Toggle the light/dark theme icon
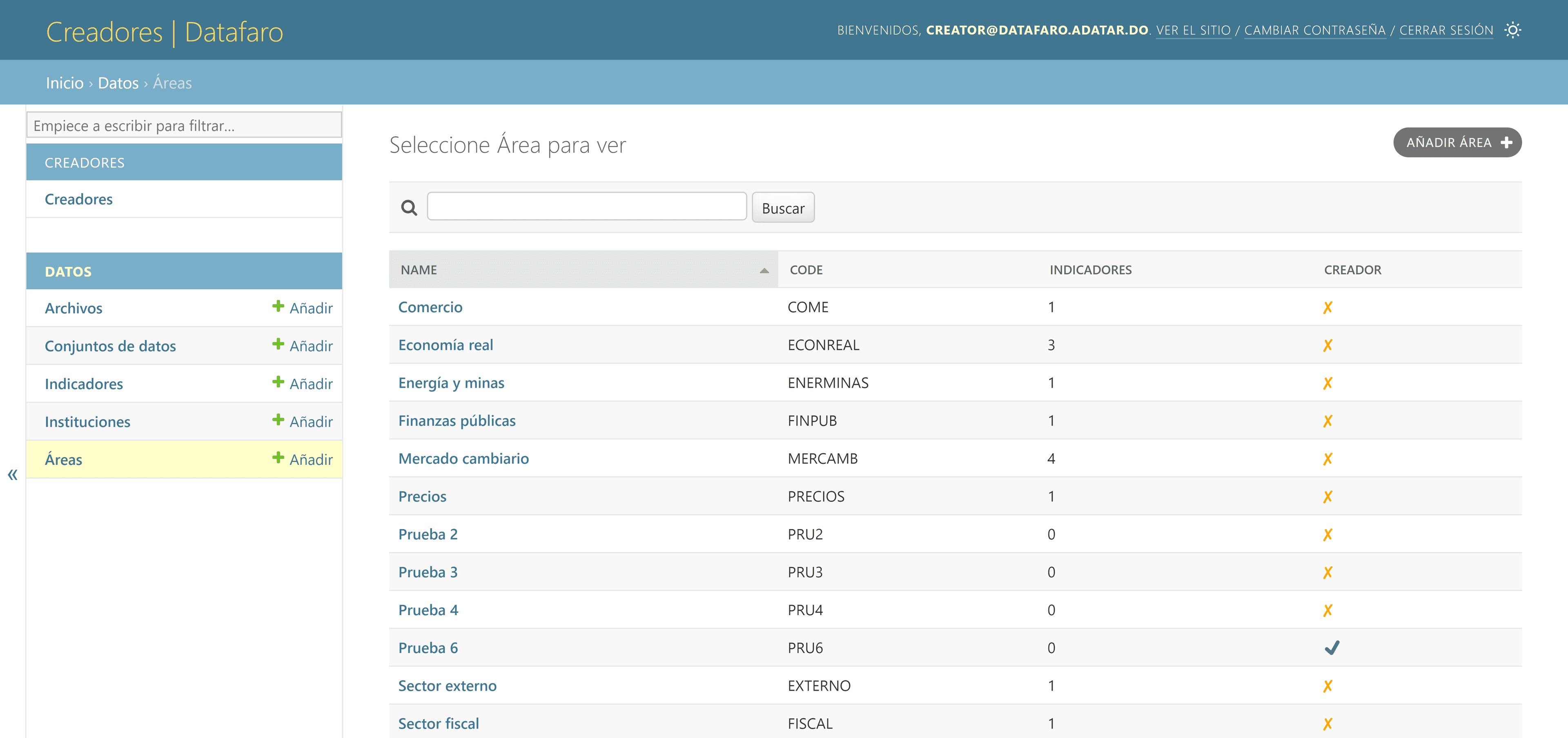Image resolution: width=1568 pixels, height=738 pixels. point(1512,30)
